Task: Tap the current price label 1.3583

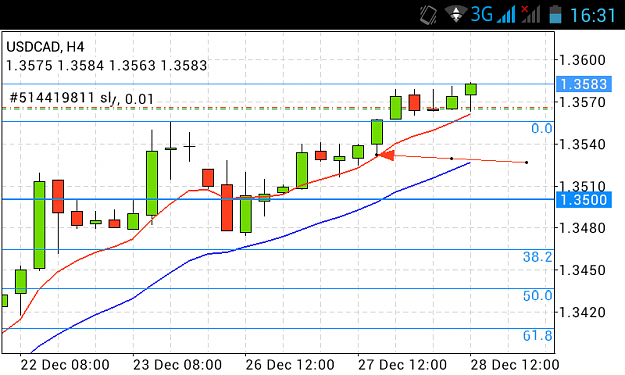Action: click(x=584, y=84)
